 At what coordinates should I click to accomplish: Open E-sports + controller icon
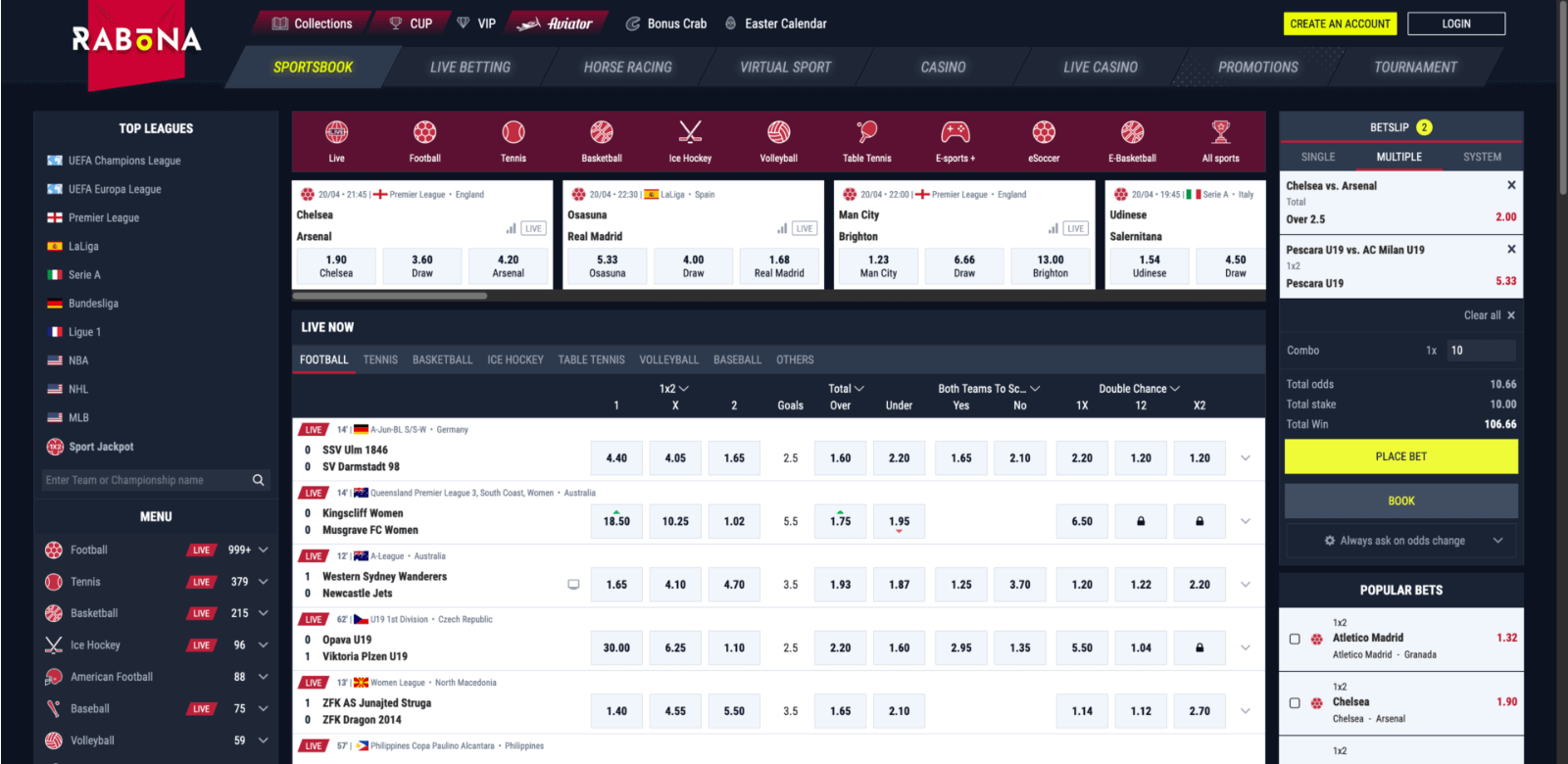pos(955,132)
